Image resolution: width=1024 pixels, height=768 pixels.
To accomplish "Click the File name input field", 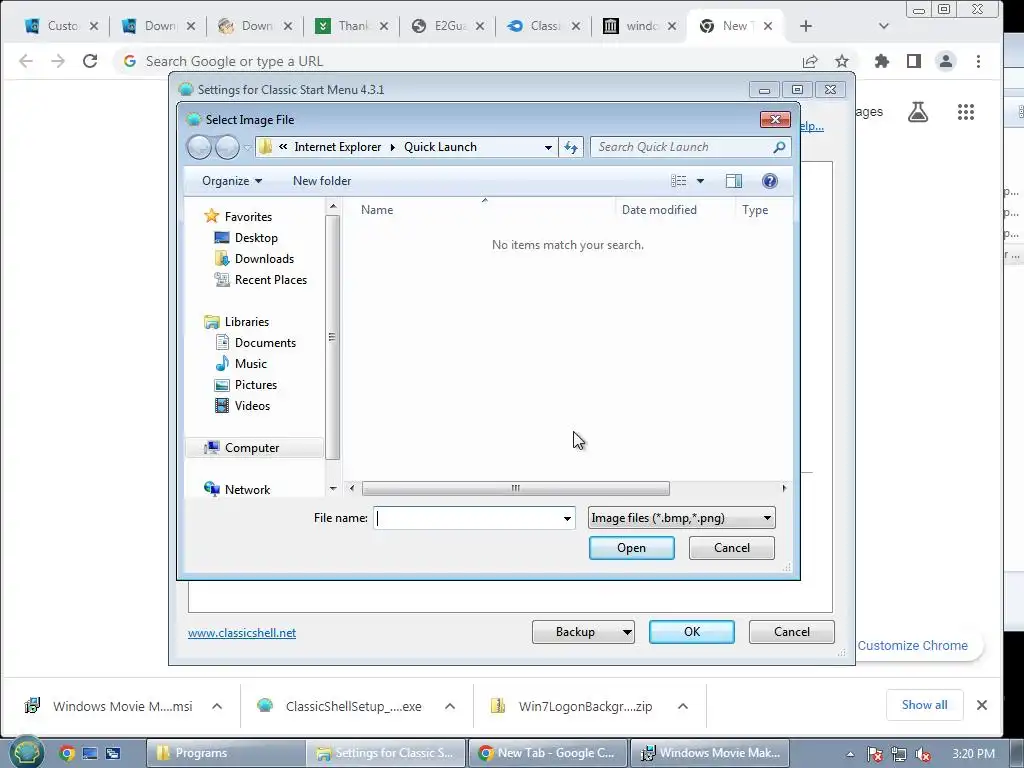I will coord(474,519).
